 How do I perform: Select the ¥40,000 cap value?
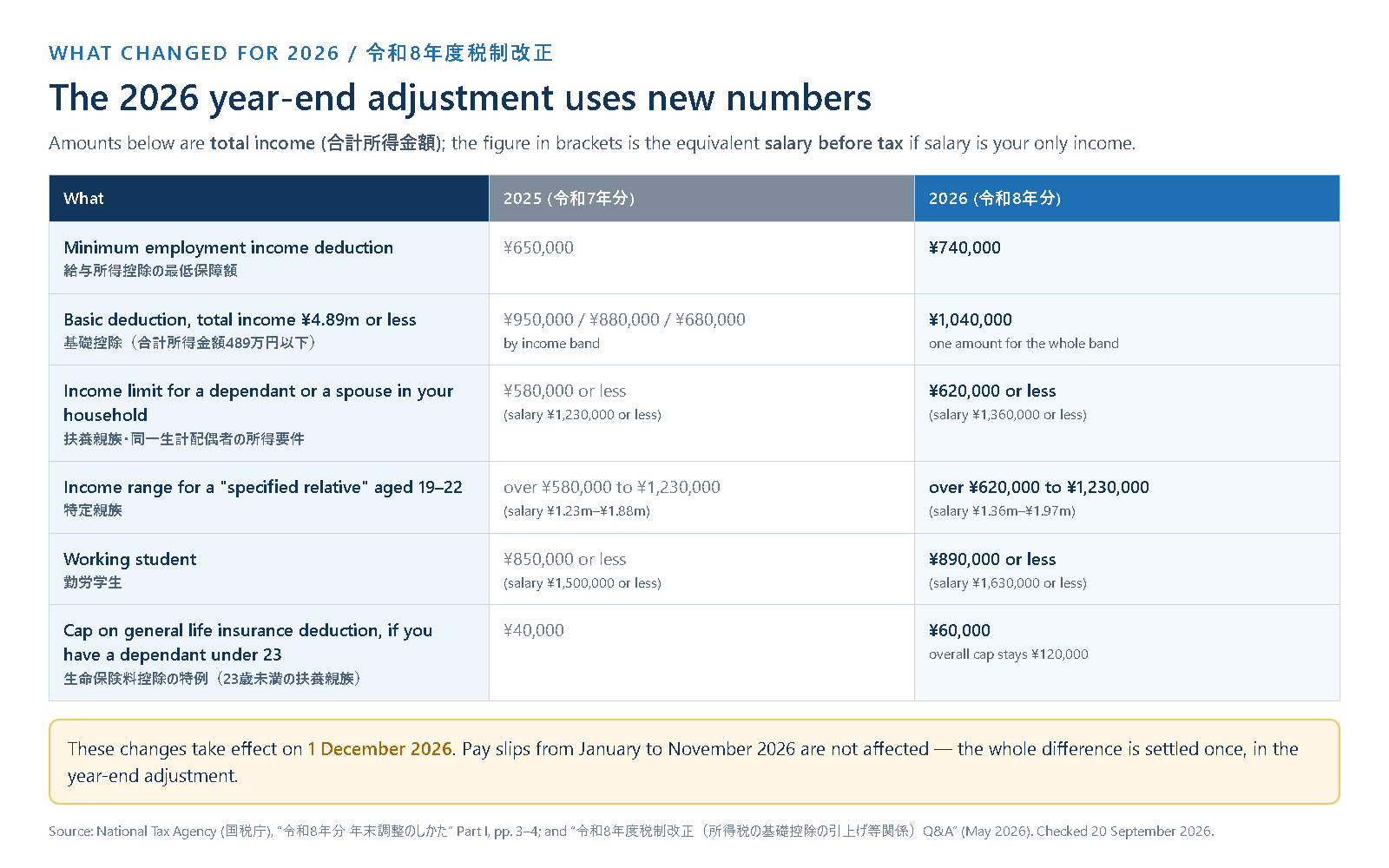(534, 630)
